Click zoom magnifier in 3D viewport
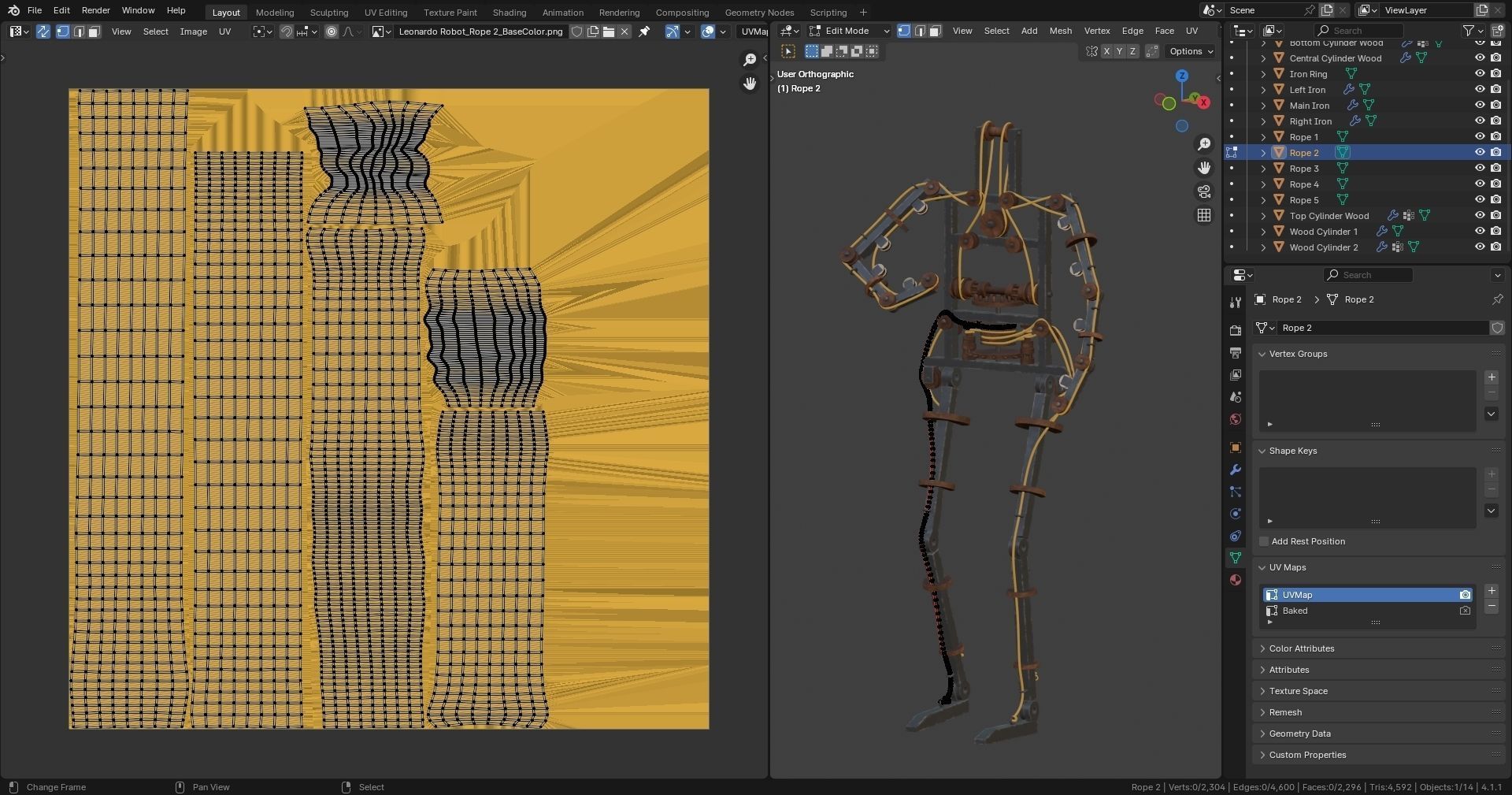Viewport: 1512px width, 795px height. point(1204,144)
